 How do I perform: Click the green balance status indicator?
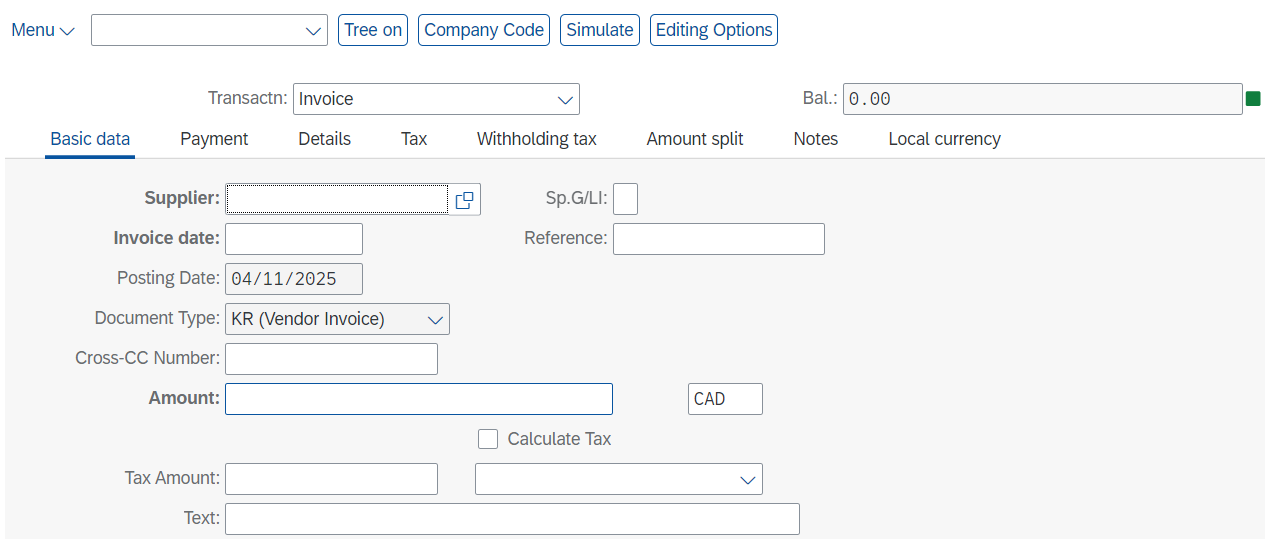1253,98
